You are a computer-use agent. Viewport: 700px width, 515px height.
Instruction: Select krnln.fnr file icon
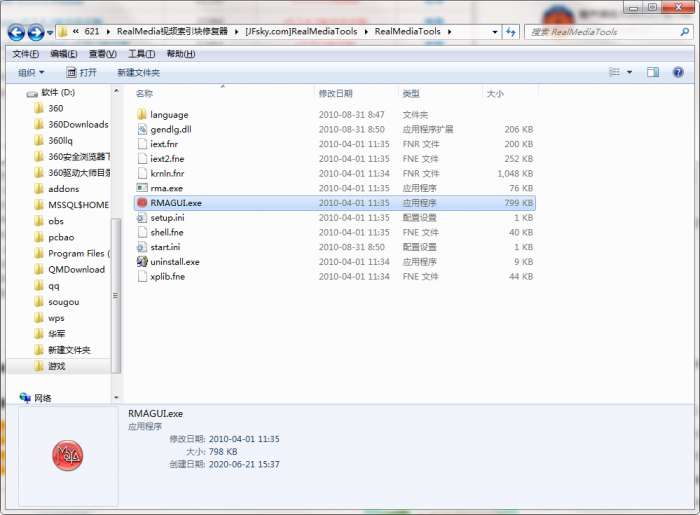[x=142, y=174]
